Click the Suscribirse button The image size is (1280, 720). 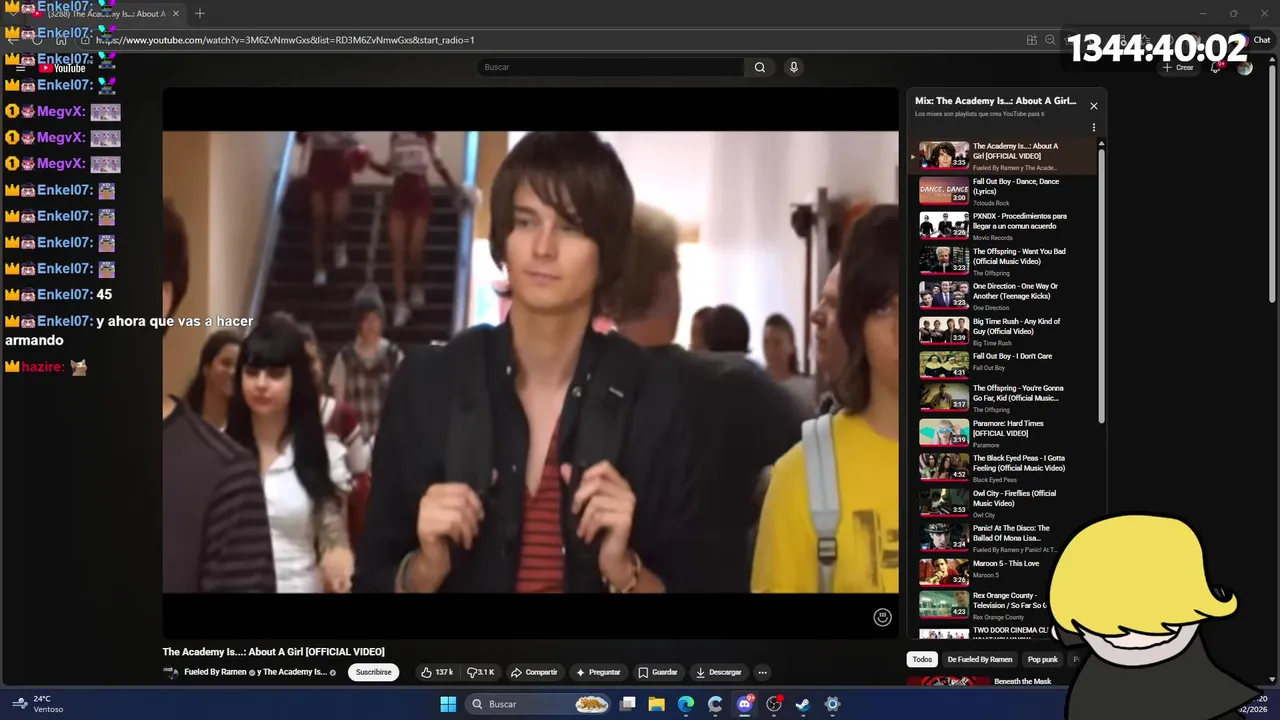[x=374, y=672]
